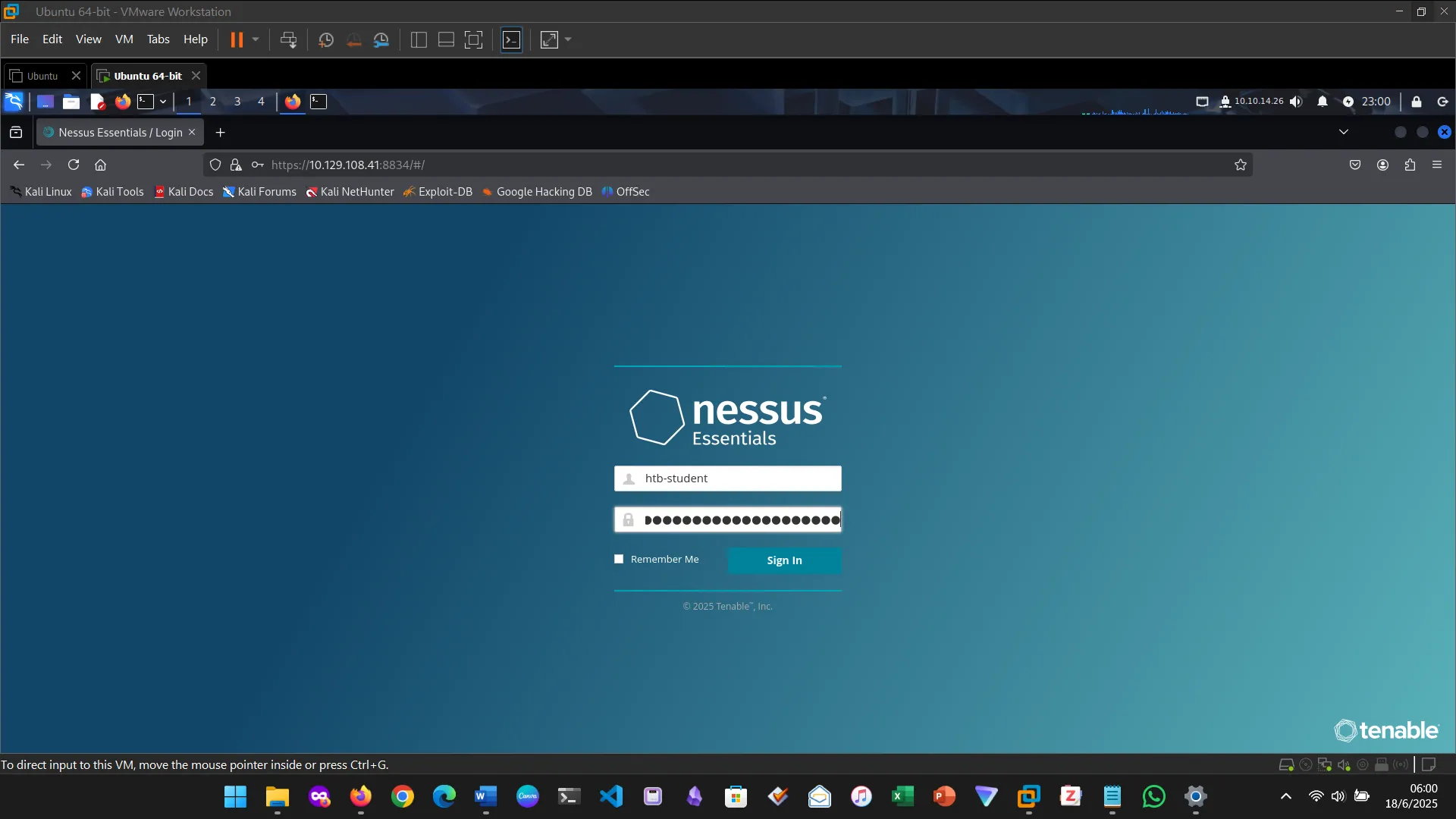Image resolution: width=1456 pixels, height=819 pixels.
Task: Open the Firefox extensions puzzle icon
Action: [x=1410, y=165]
